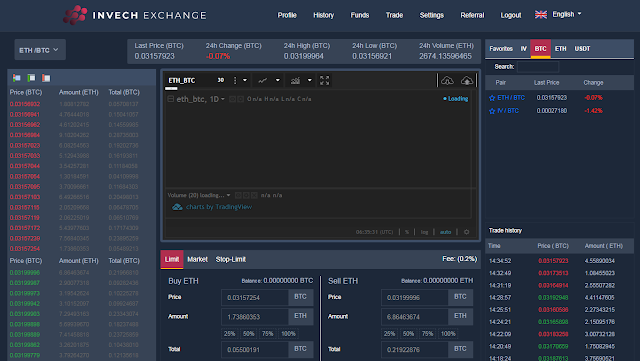
Task: Click the TradingView cloud logo
Action: tap(177, 207)
